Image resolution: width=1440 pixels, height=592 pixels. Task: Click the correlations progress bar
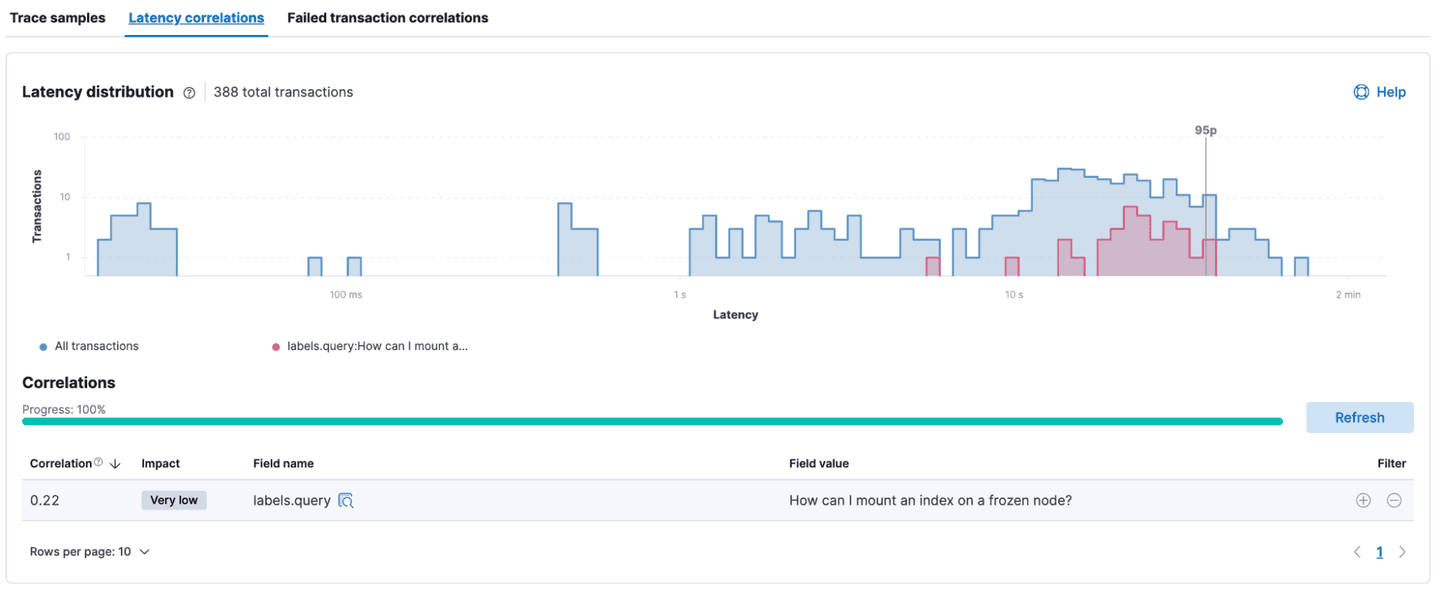[650, 422]
